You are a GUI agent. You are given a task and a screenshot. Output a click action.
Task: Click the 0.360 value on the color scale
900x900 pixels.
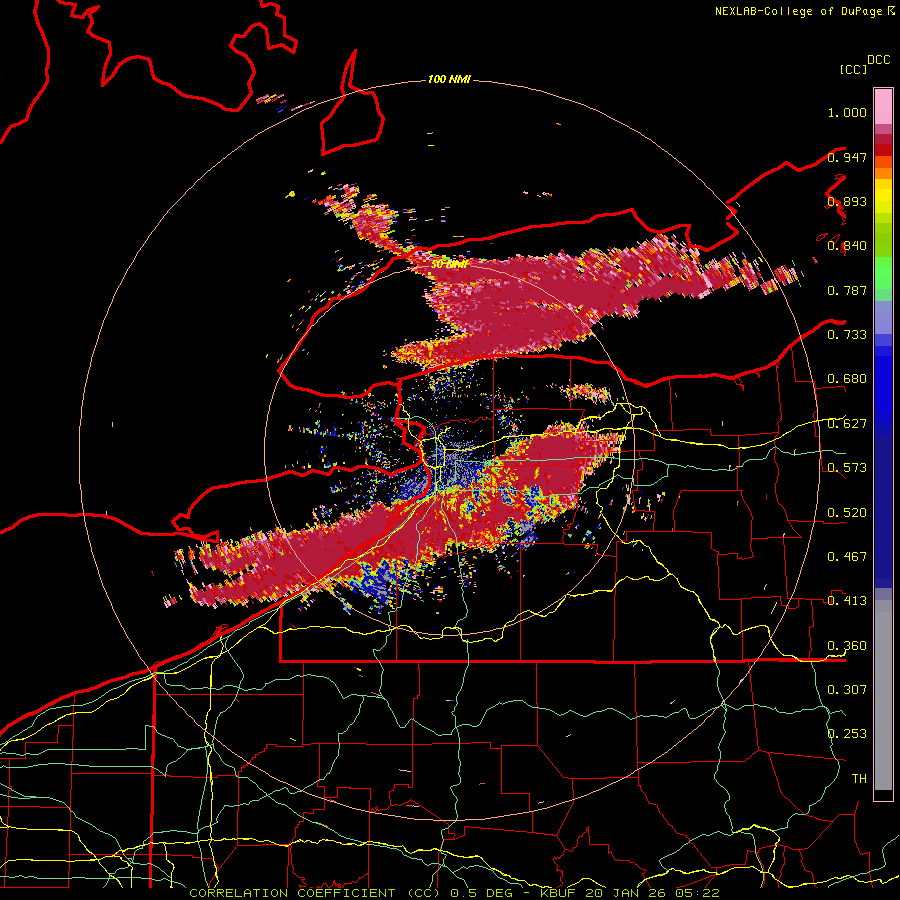(847, 646)
